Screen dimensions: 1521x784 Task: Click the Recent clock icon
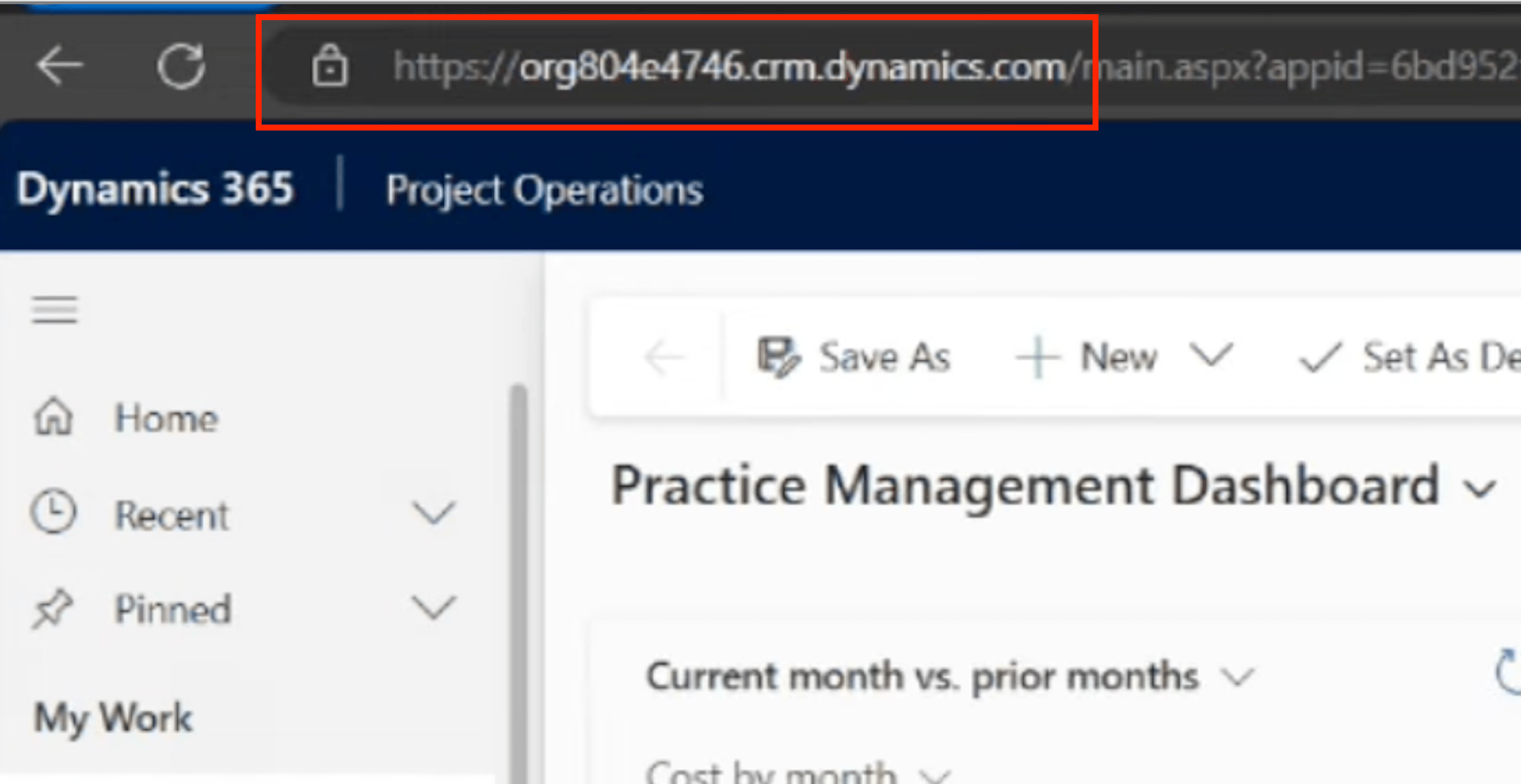(x=53, y=511)
